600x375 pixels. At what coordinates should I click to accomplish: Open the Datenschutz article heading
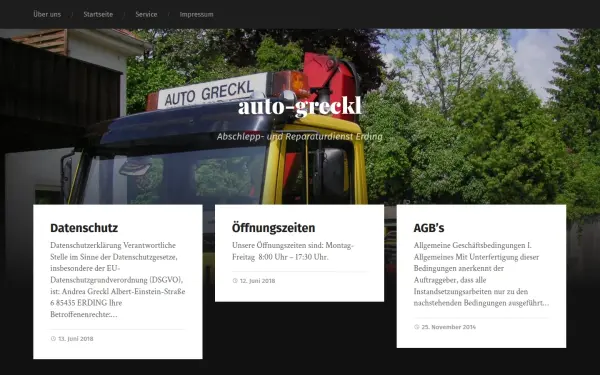click(84, 228)
